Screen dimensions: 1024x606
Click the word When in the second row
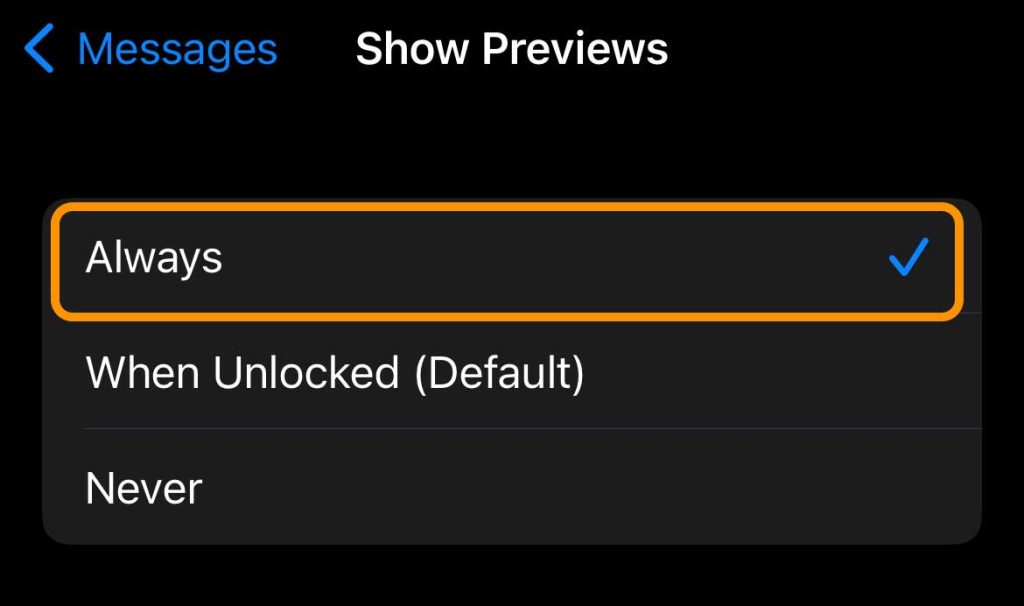tap(142, 373)
